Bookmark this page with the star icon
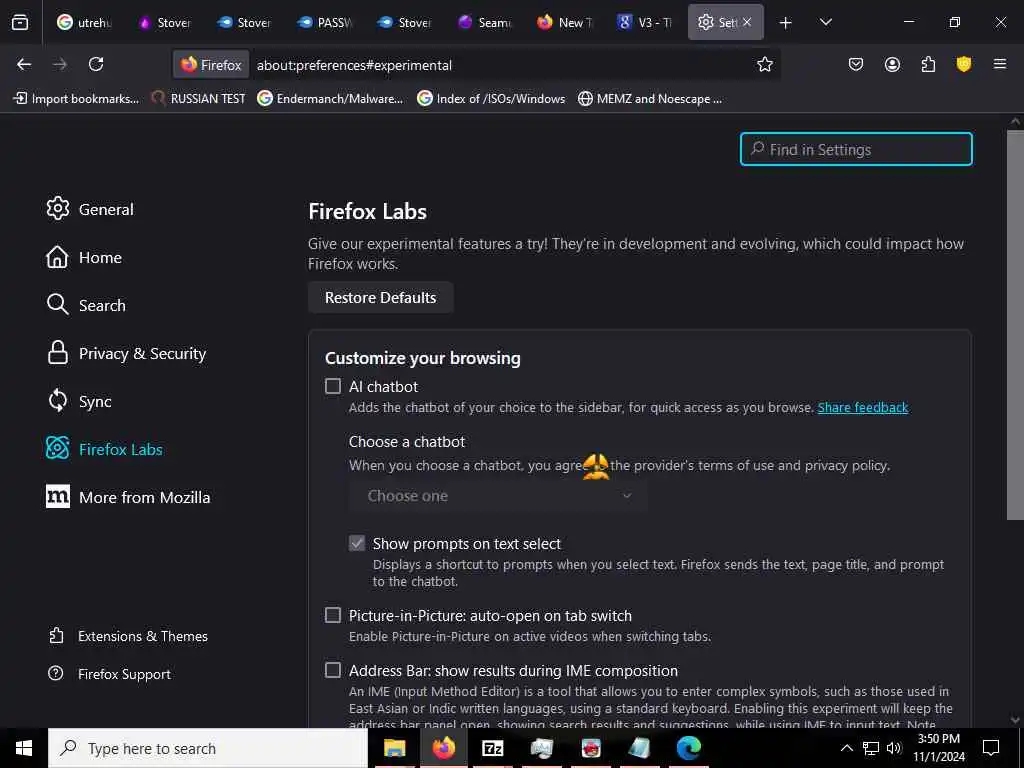Screen dimensions: 1024x768 tap(765, 64)
